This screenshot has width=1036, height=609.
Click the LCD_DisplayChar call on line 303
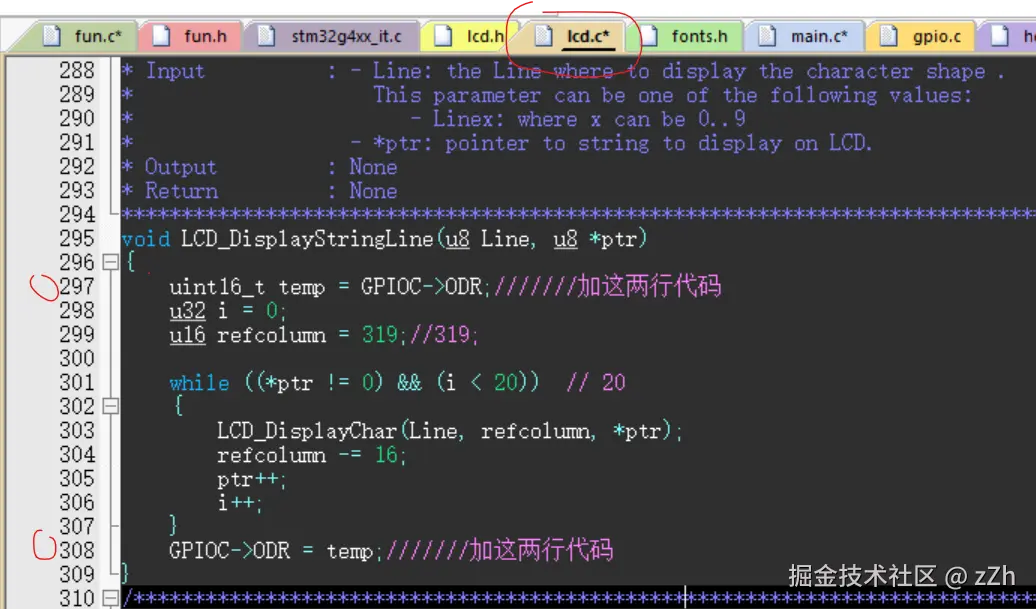tap(307, 431)
